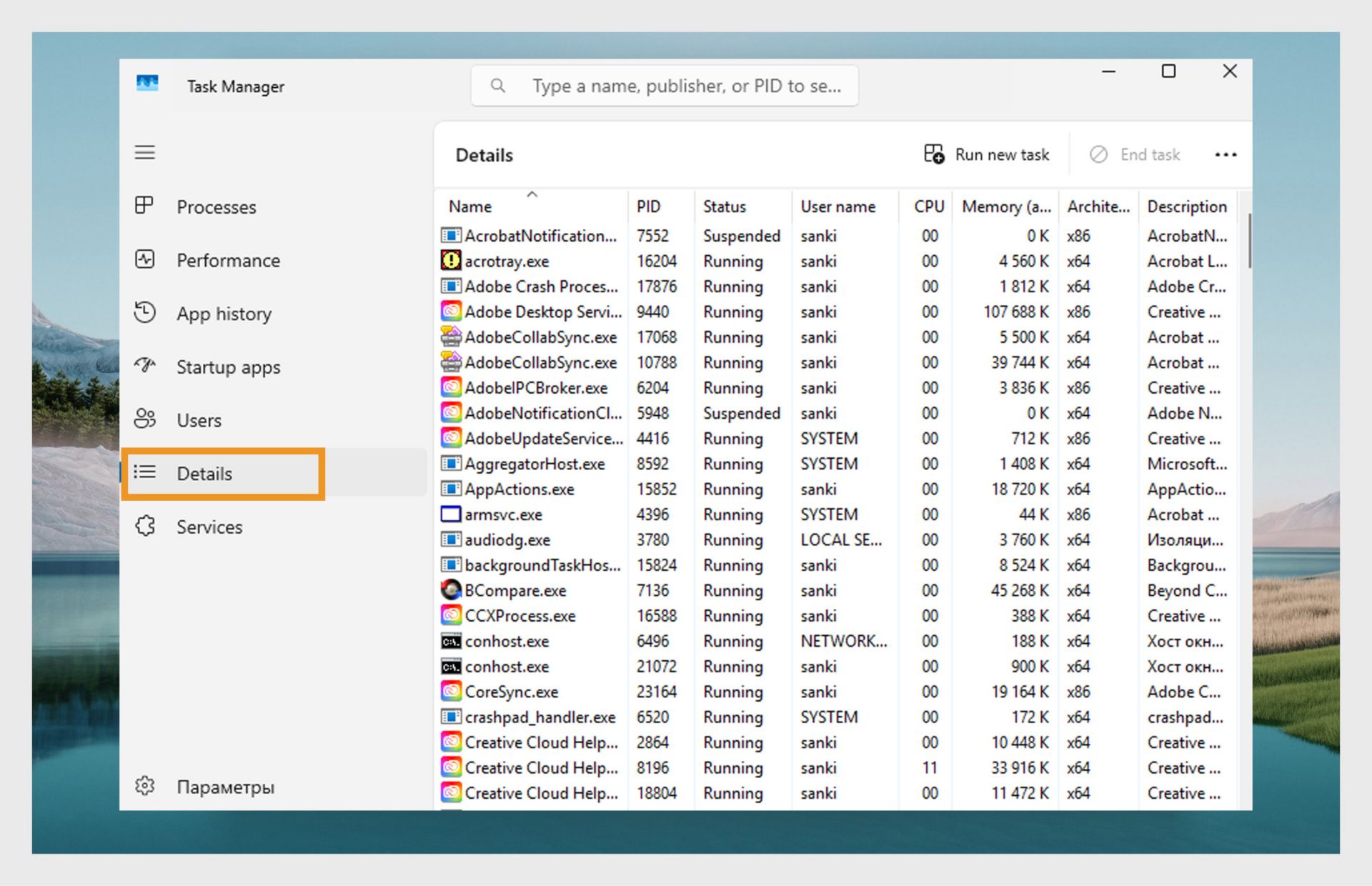Open the App history clock icon
Image resolution: width=1372 pixels, height=886 pixels.
tap(144, 313)
